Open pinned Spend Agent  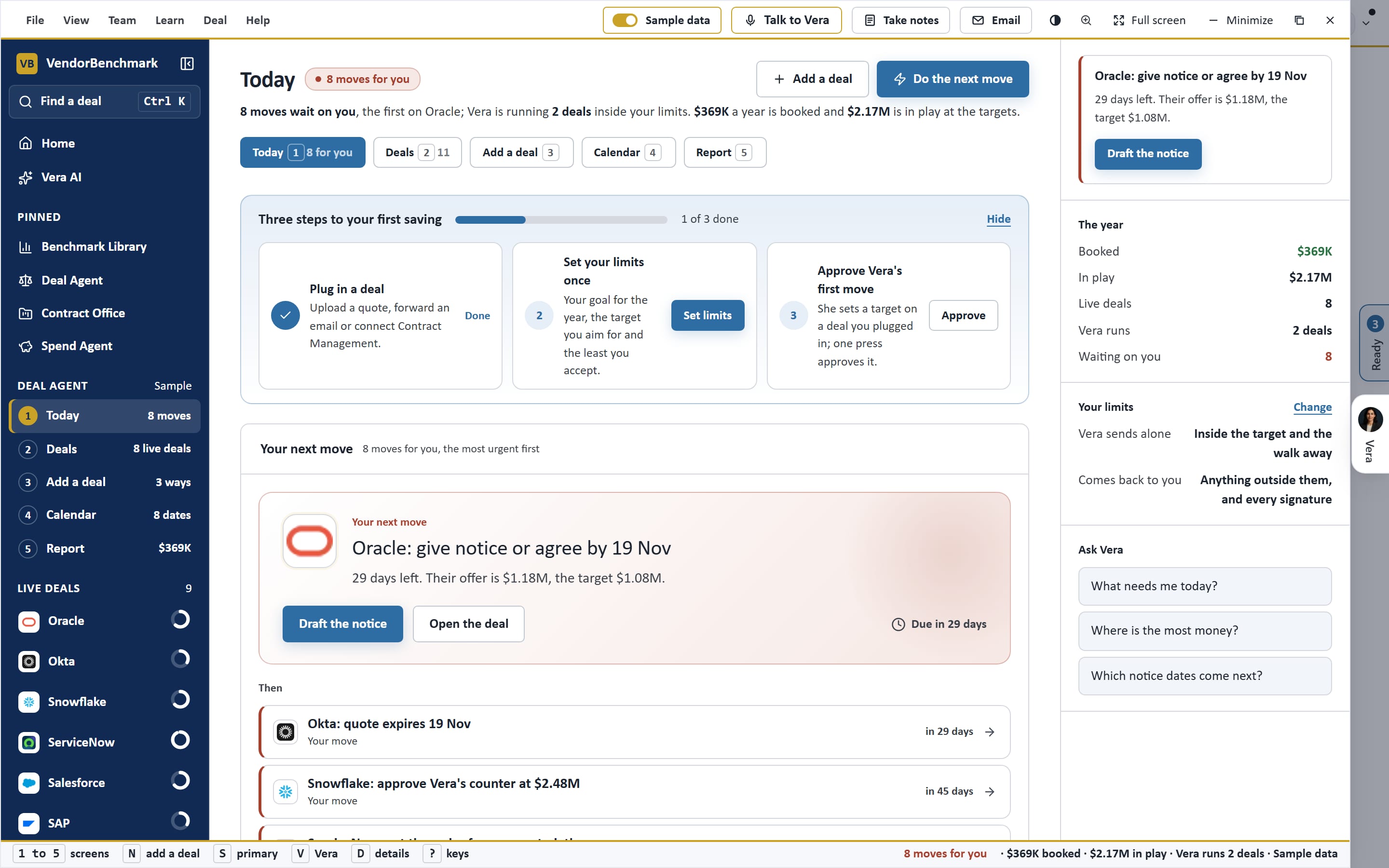coord(105,346)
